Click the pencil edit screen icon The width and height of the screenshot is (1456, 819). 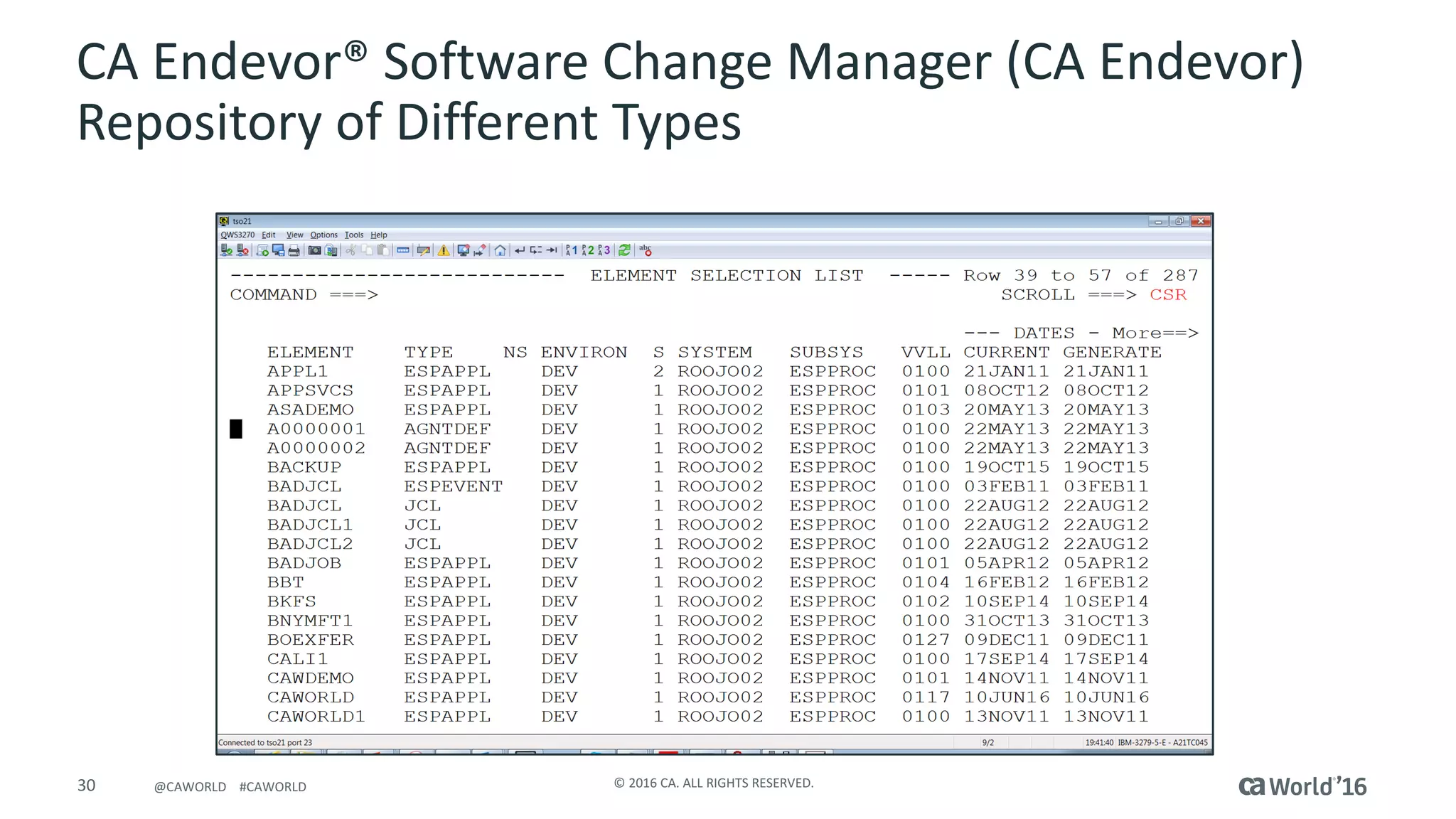pyautogui.click(x=423, y=250)
